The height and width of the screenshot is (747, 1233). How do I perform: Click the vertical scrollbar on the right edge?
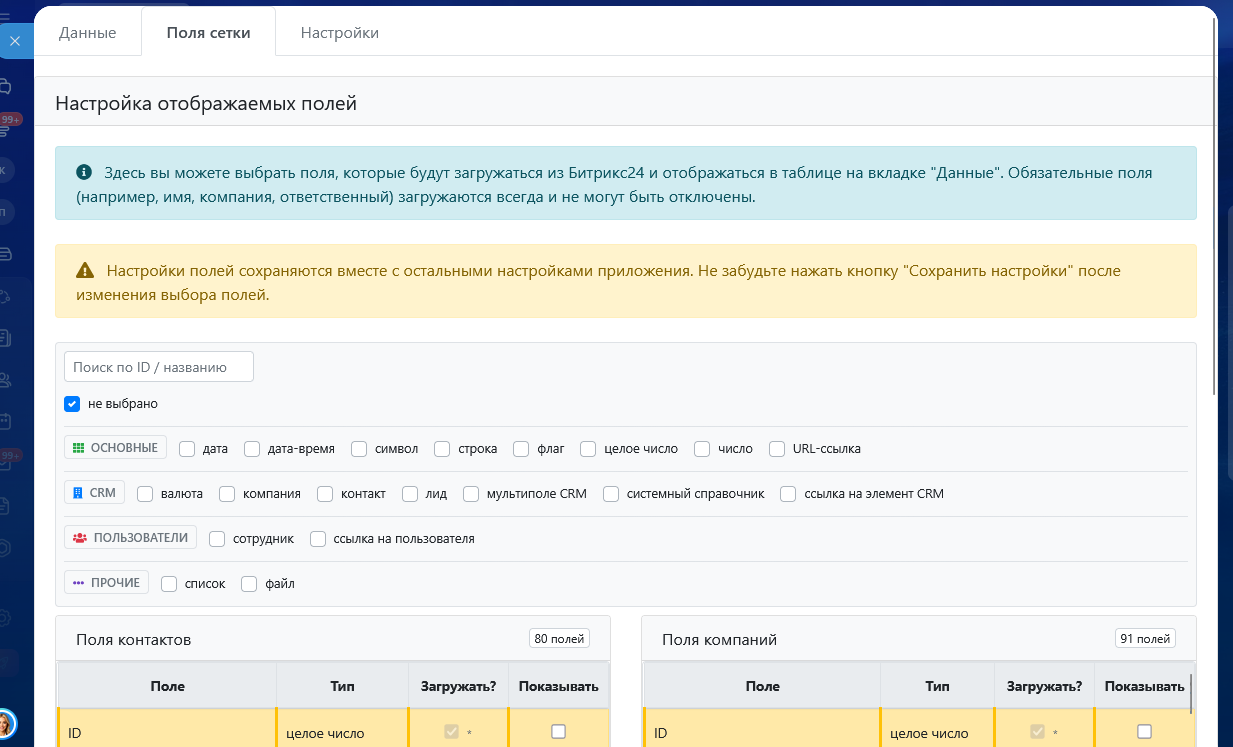[1215, 200]
